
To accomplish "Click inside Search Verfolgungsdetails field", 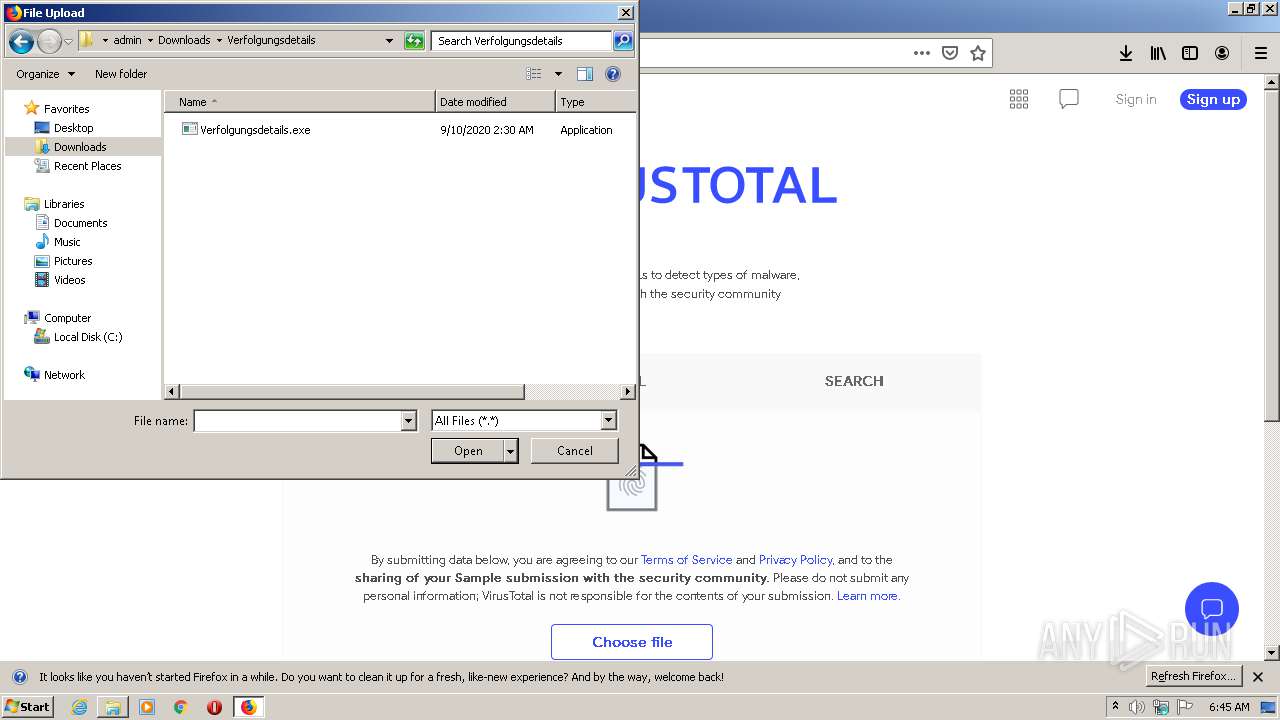I will 522,41.
